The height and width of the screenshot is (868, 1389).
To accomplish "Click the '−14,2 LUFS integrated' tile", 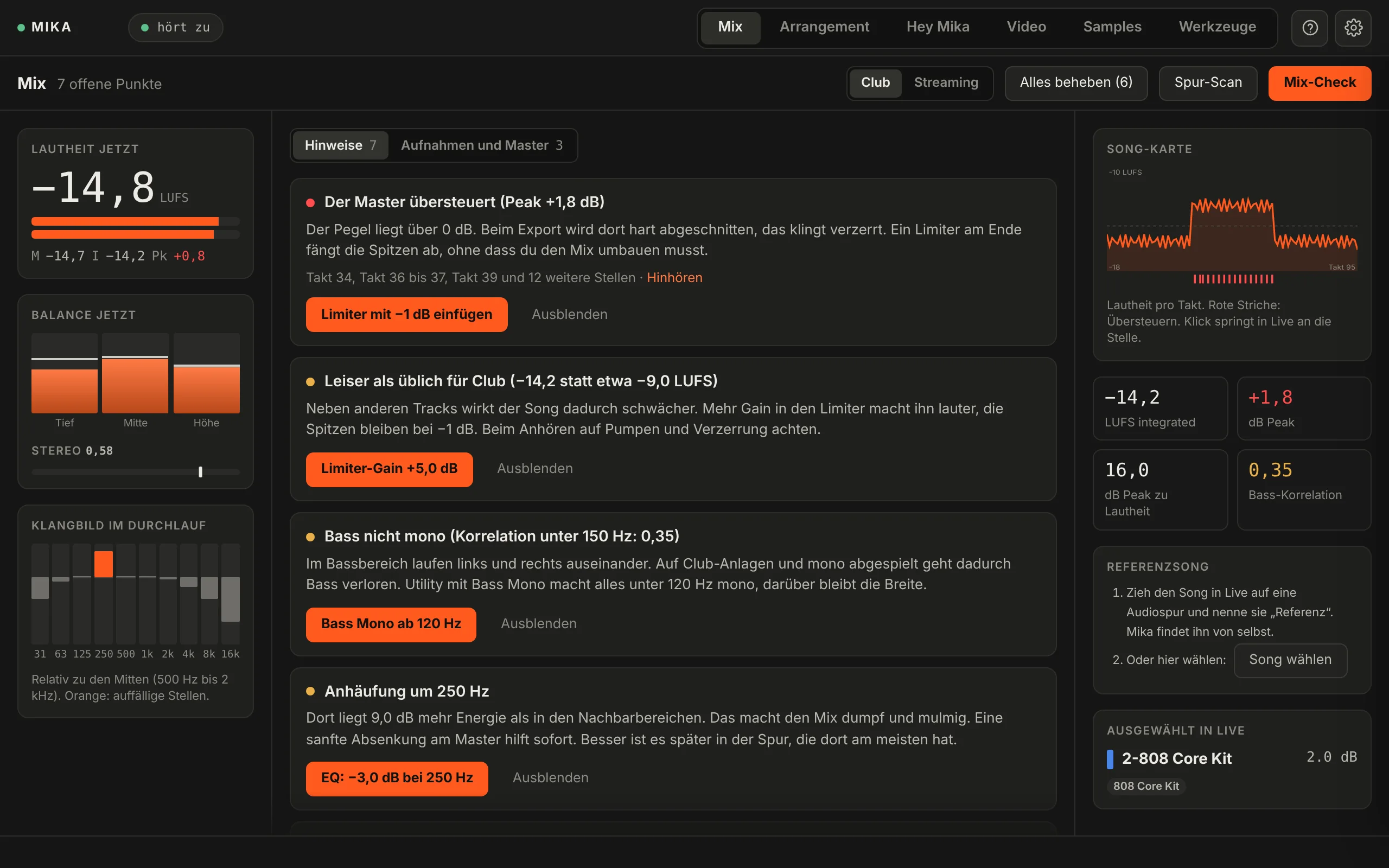I will tap(1160, 409).
